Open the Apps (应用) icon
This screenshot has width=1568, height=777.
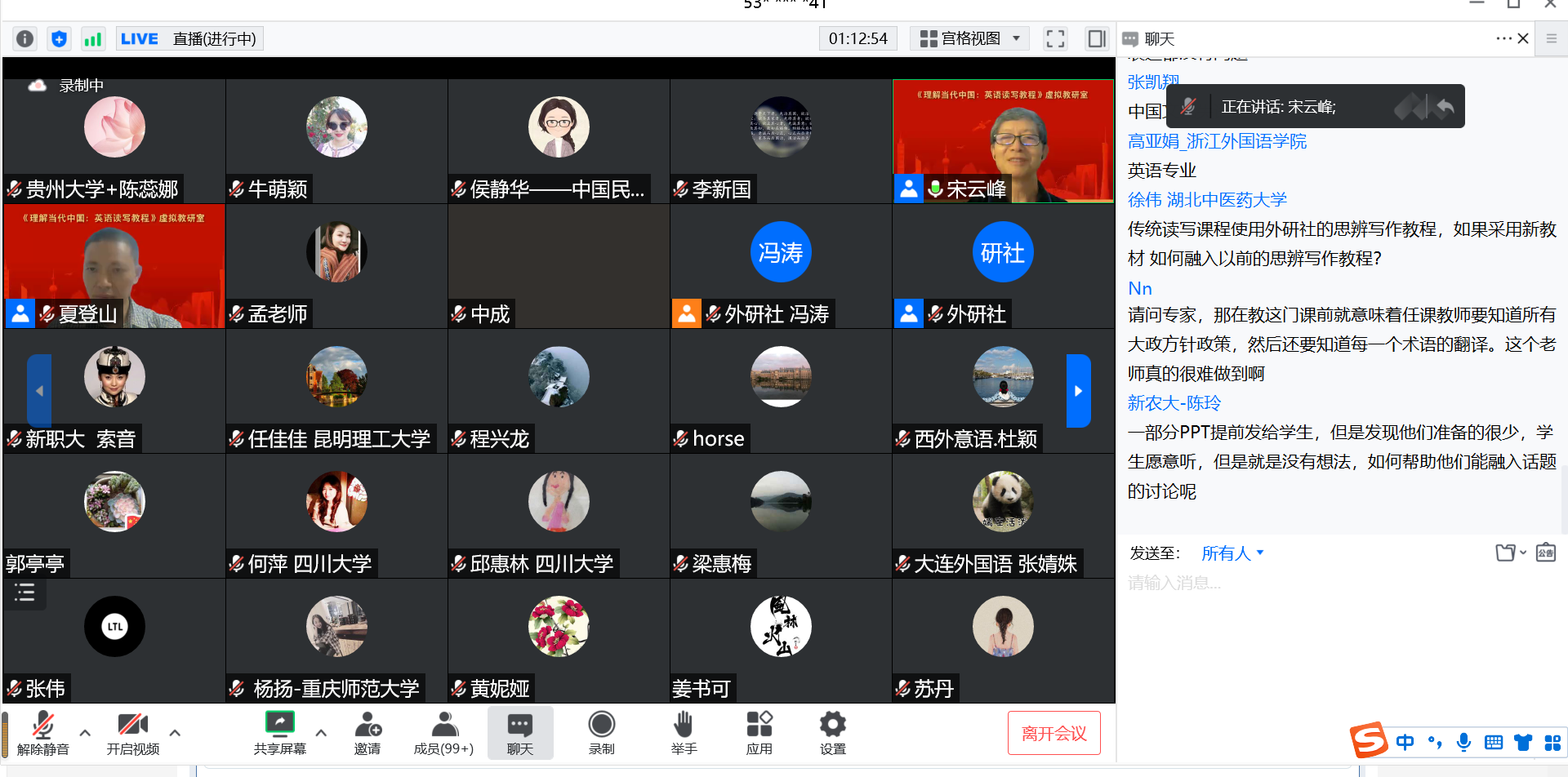point(759,732)
